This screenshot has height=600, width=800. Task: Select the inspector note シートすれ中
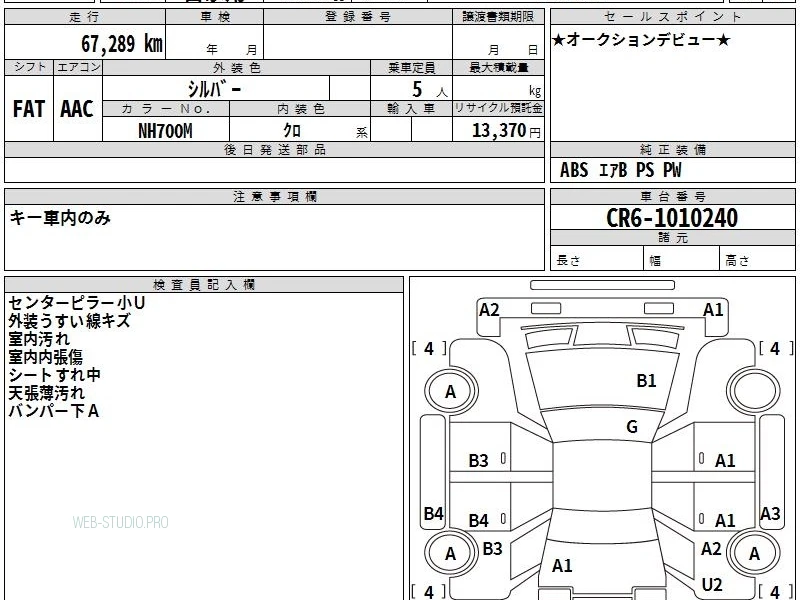[x=55, y=375]
